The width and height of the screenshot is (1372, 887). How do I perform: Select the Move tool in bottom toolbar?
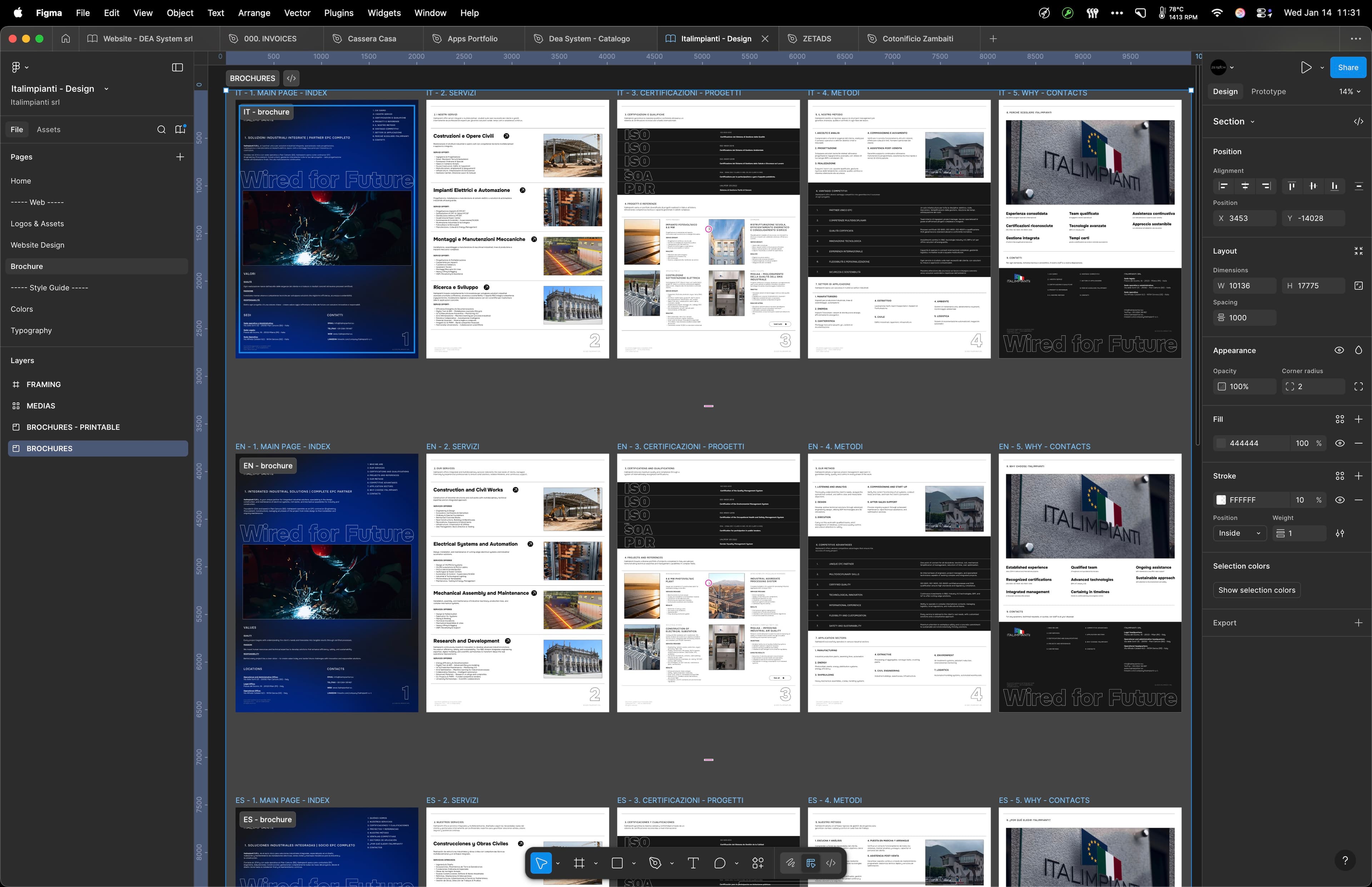point(541,863)
